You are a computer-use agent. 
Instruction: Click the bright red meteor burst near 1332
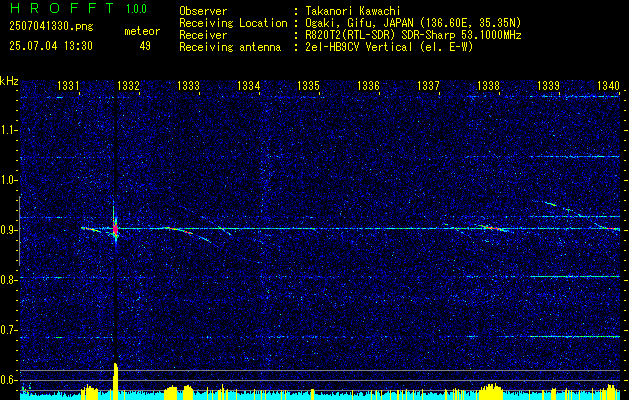[116, 229]
